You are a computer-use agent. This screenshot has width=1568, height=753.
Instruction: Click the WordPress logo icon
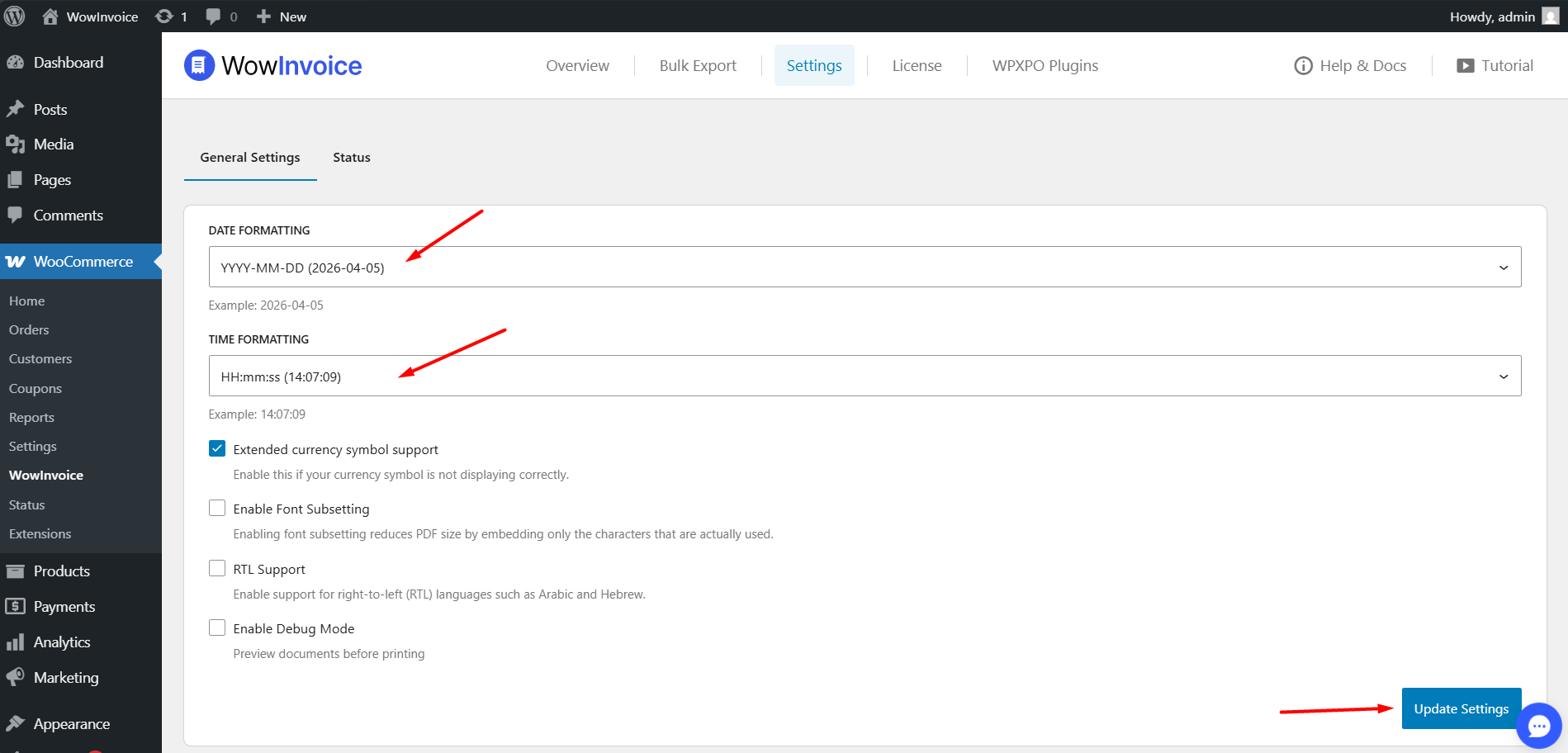pyautogui.click(x=15, y=17)
